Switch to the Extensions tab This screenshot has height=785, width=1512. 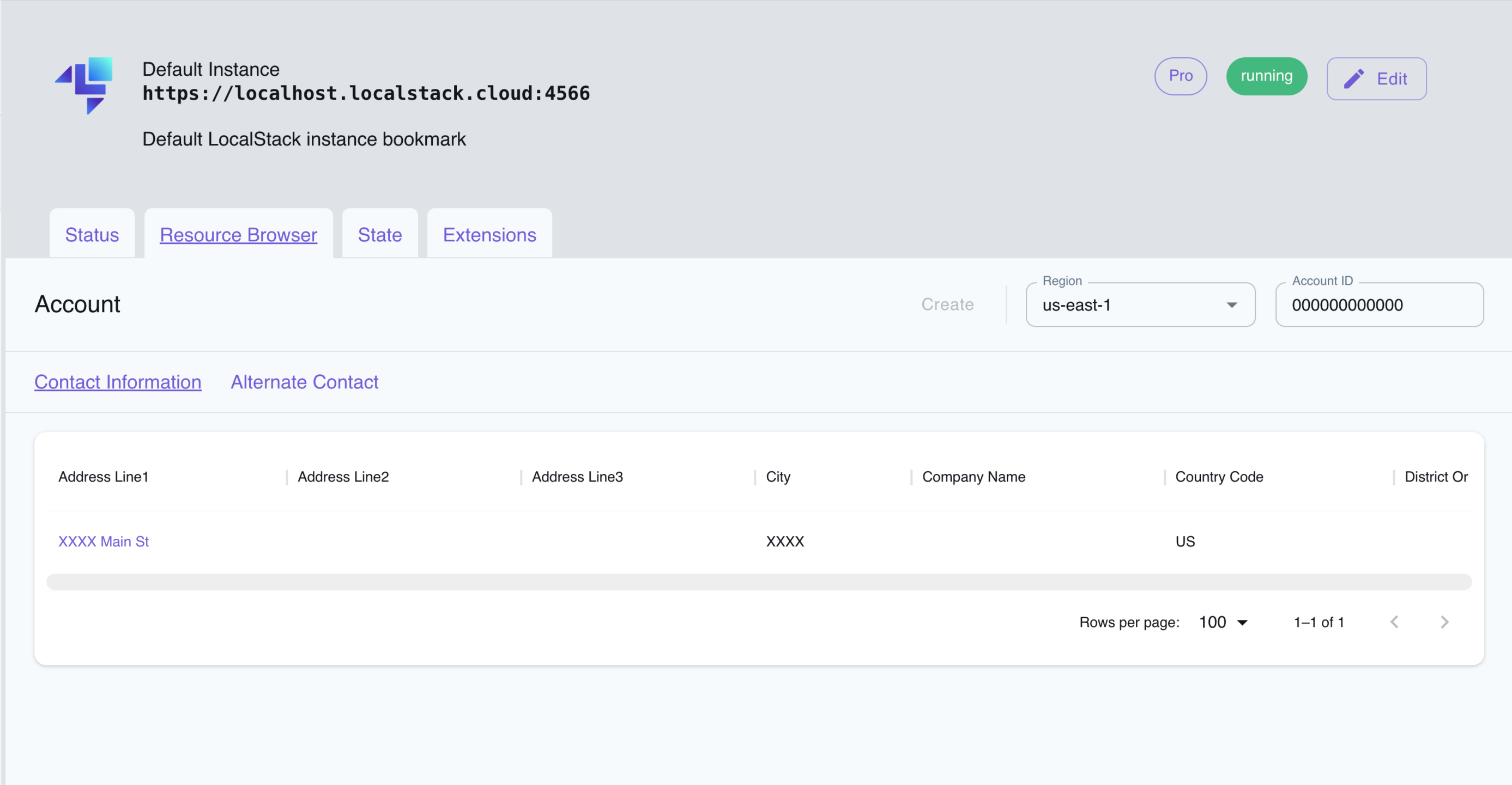coord(489,234)
